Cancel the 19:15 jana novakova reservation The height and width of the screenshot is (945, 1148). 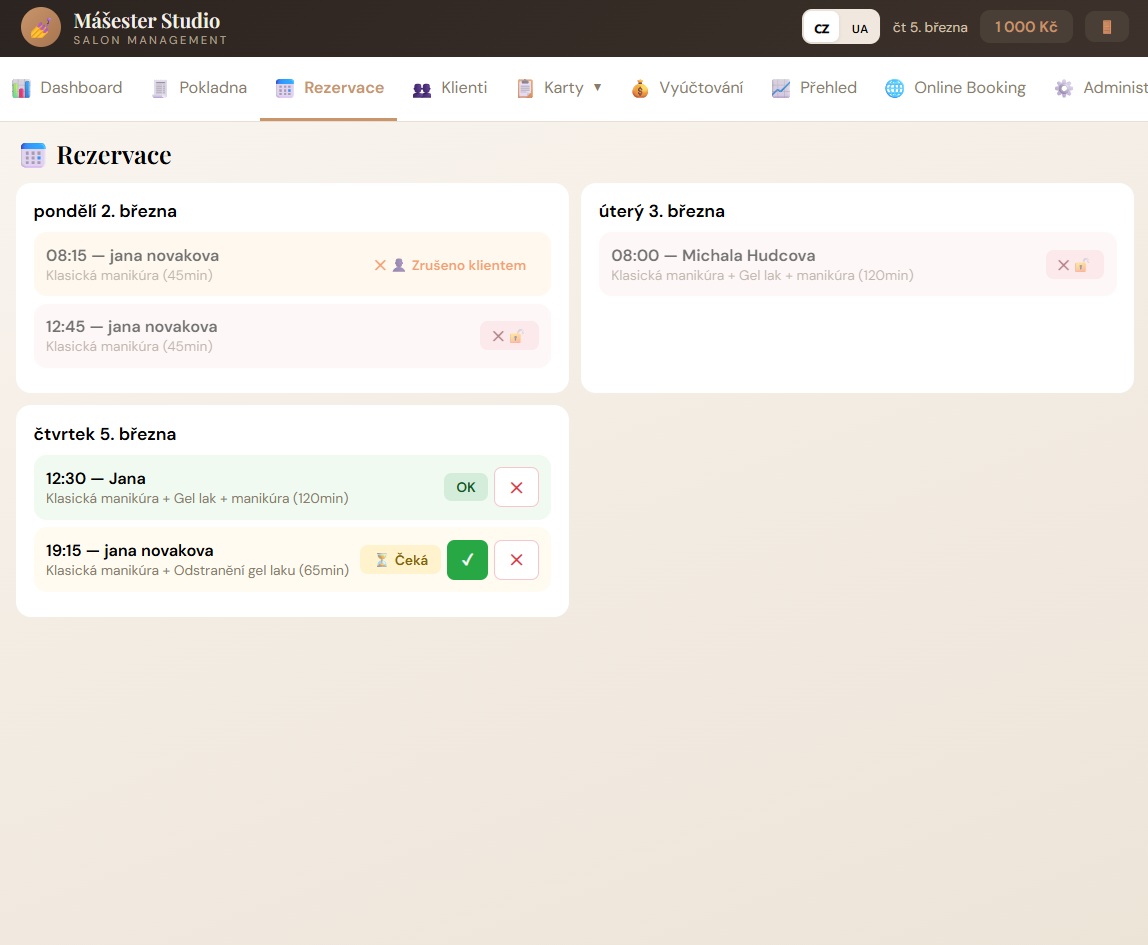[x=516, y=560]
